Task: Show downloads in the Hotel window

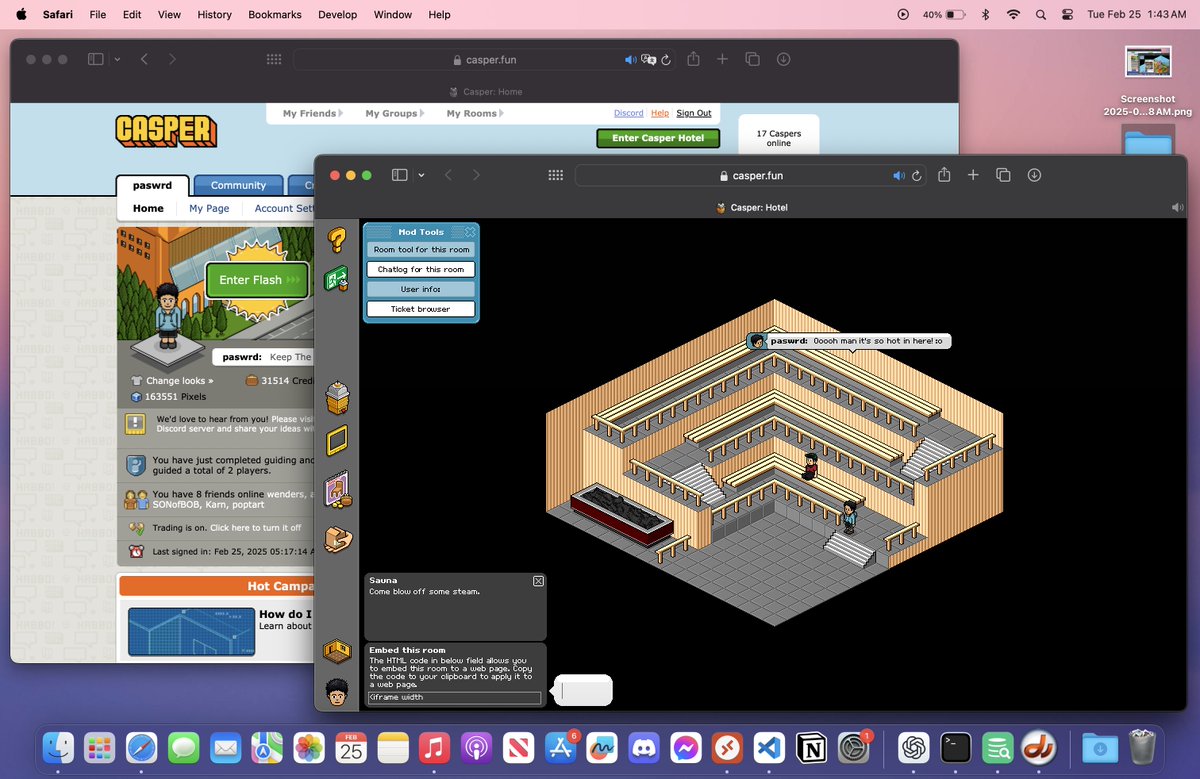Action: pos(1034,175)
